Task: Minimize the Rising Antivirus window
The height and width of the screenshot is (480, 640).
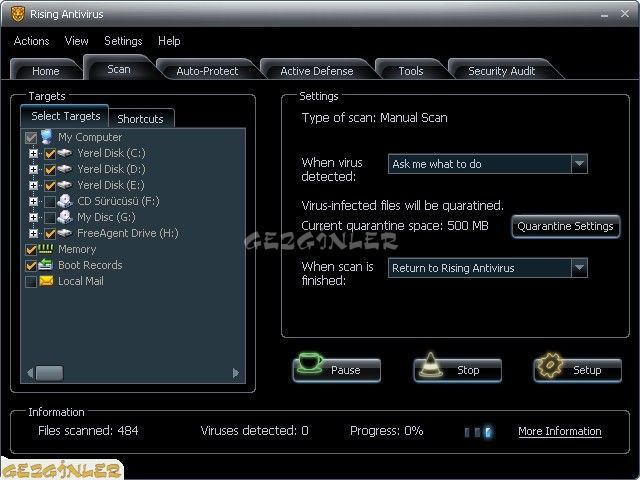Action: (x=604, y=15)
